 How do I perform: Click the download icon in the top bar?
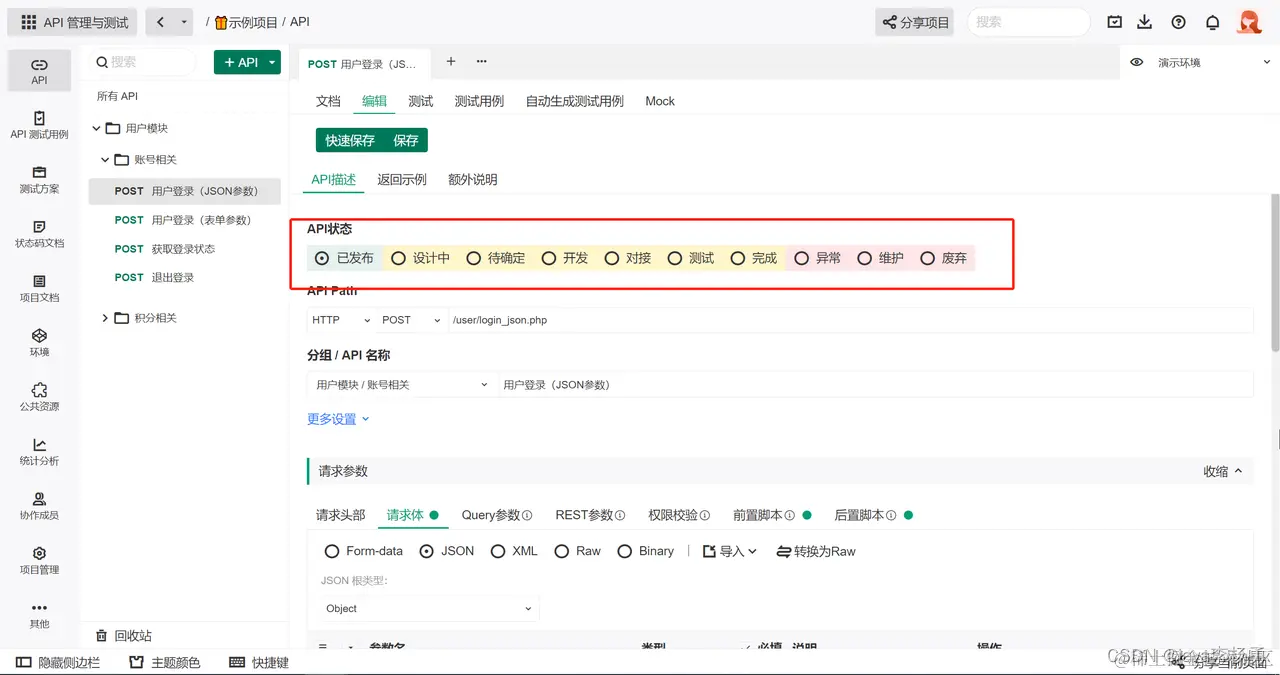point(1146,21)
